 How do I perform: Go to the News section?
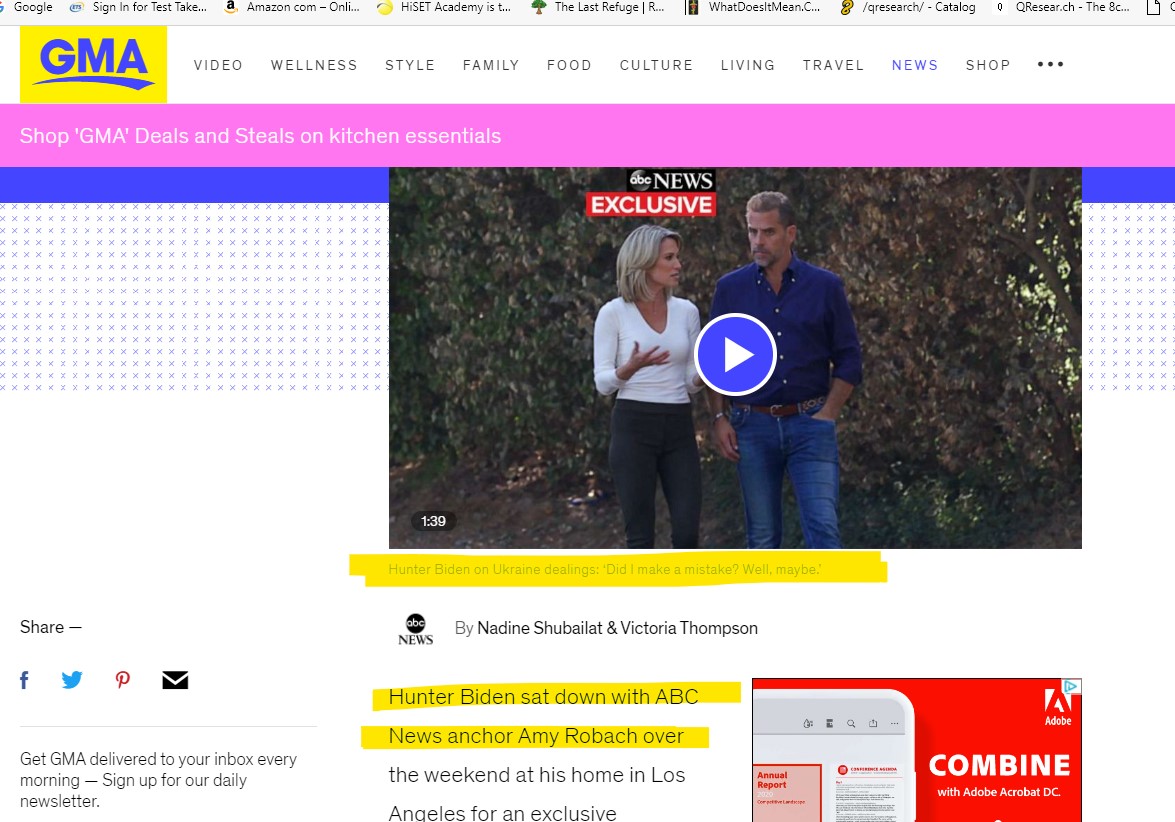click(x=915, y=65)
